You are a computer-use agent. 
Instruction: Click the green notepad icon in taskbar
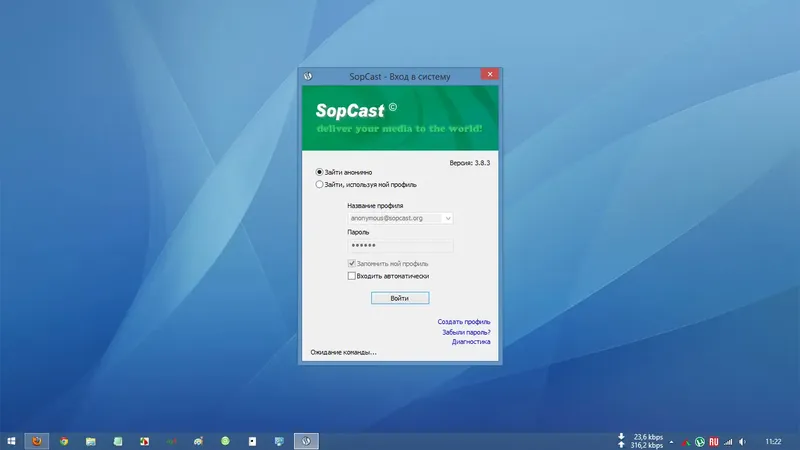coord(118,441)
